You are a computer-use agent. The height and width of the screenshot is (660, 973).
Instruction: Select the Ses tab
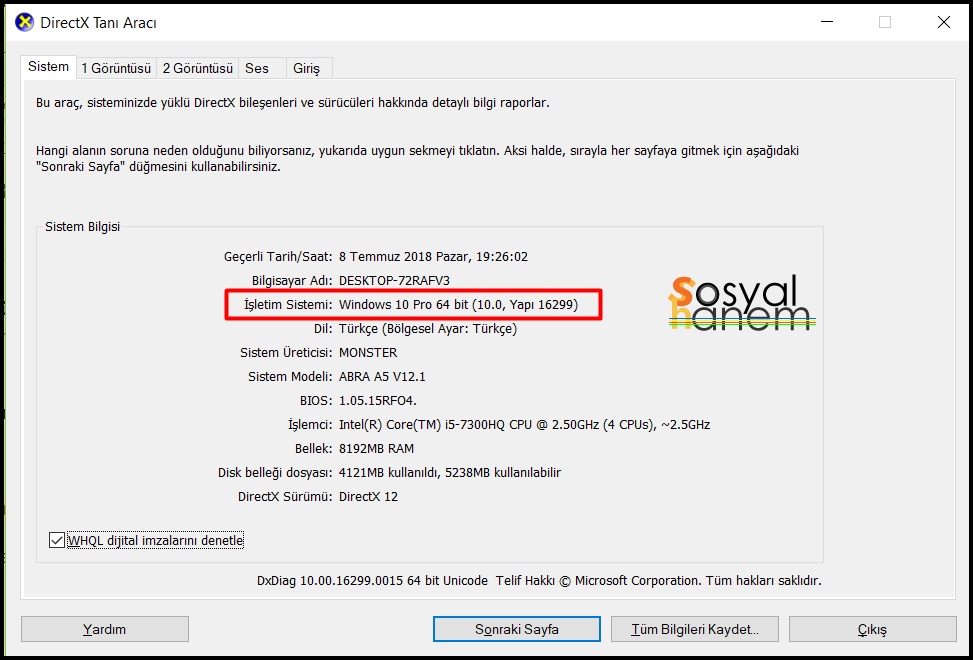(x=257, y=68)
